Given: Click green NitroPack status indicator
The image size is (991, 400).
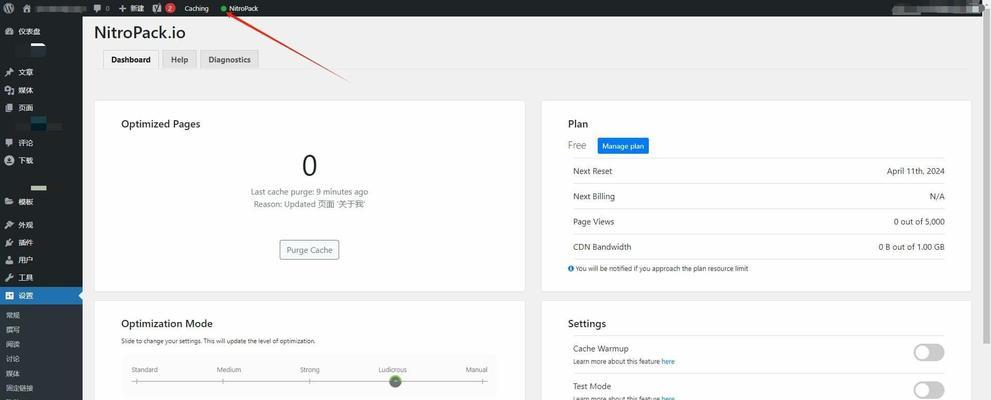Looking at the screenshot, I should tap(224, 8).
